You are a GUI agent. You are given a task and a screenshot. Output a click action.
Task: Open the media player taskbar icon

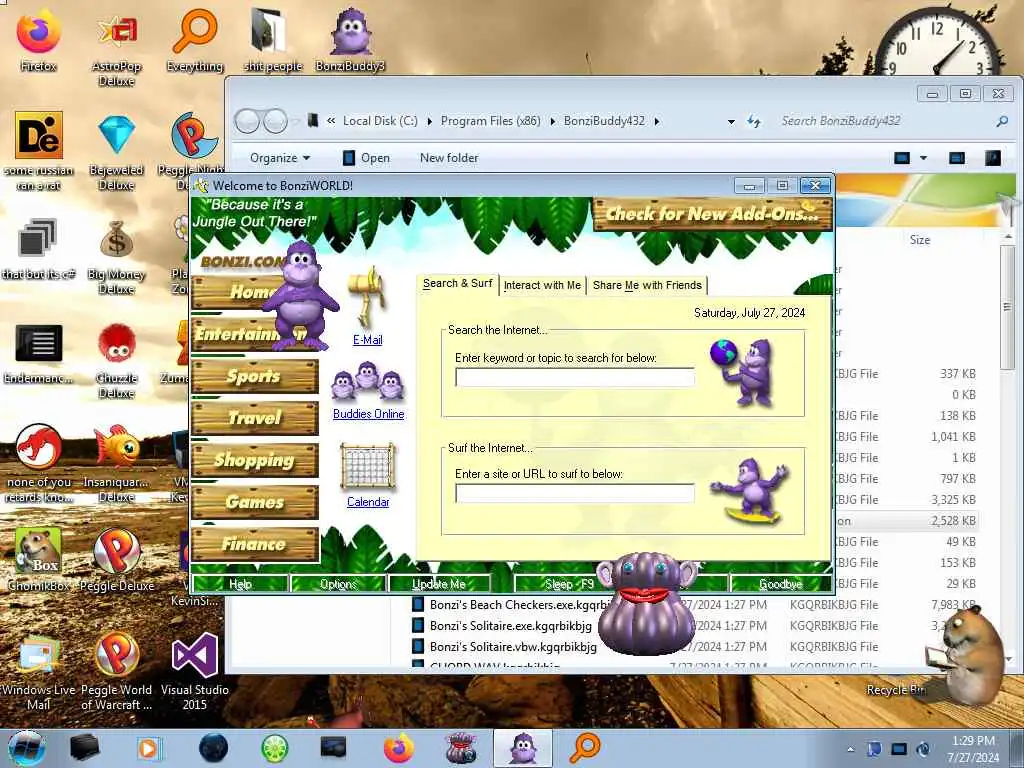[149, 748]
